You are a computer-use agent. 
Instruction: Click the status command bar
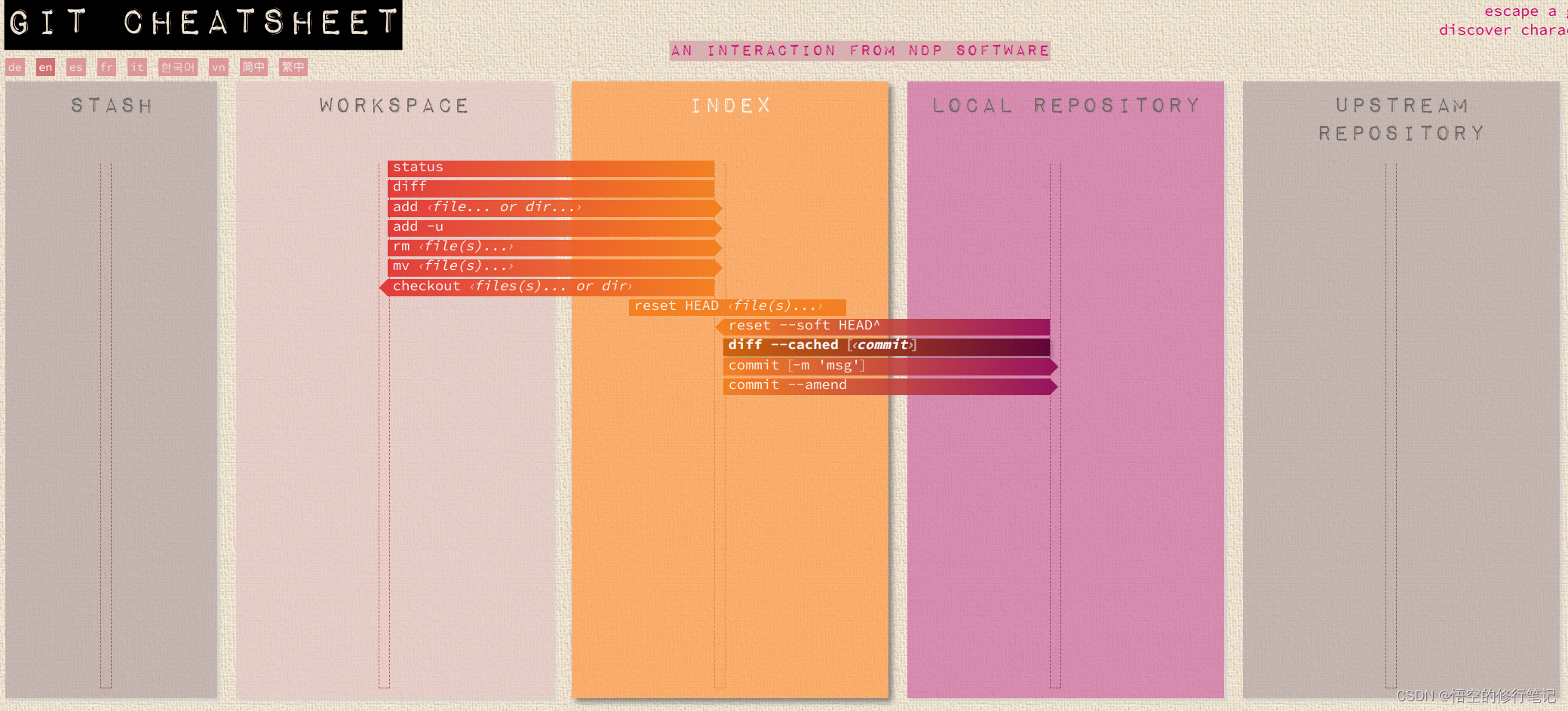click(x=551, y=167)
